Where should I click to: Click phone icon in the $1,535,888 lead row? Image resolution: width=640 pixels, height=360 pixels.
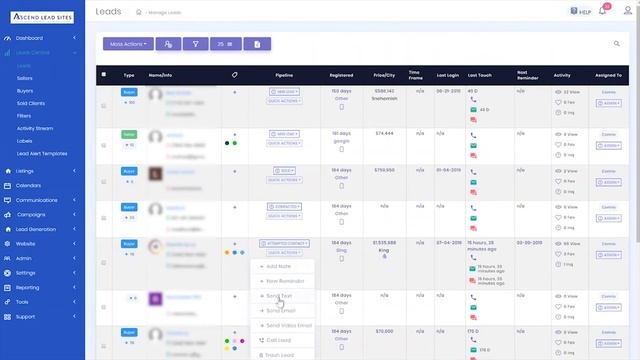pos(473,258)
